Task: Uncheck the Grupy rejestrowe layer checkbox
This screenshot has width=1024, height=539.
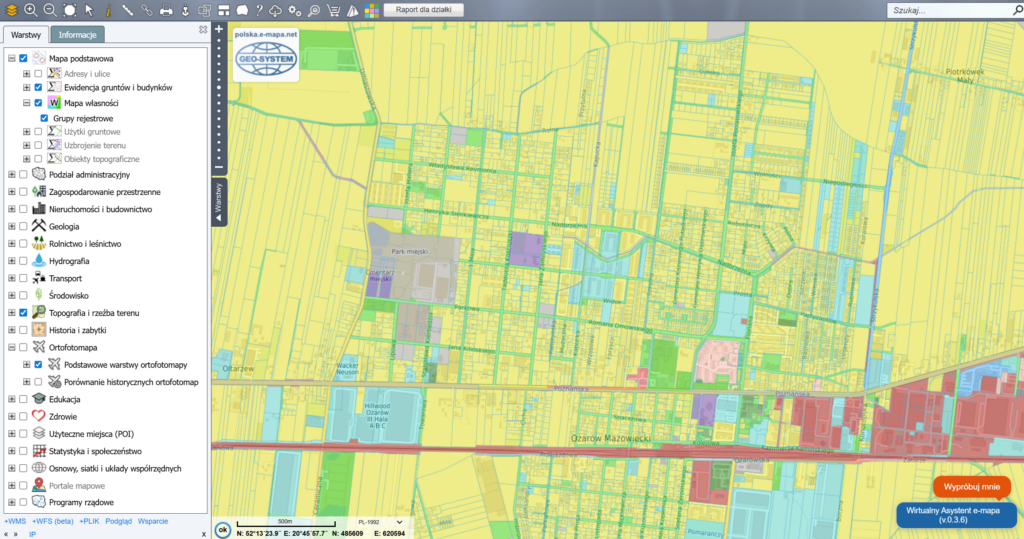Action: point(44,118)
